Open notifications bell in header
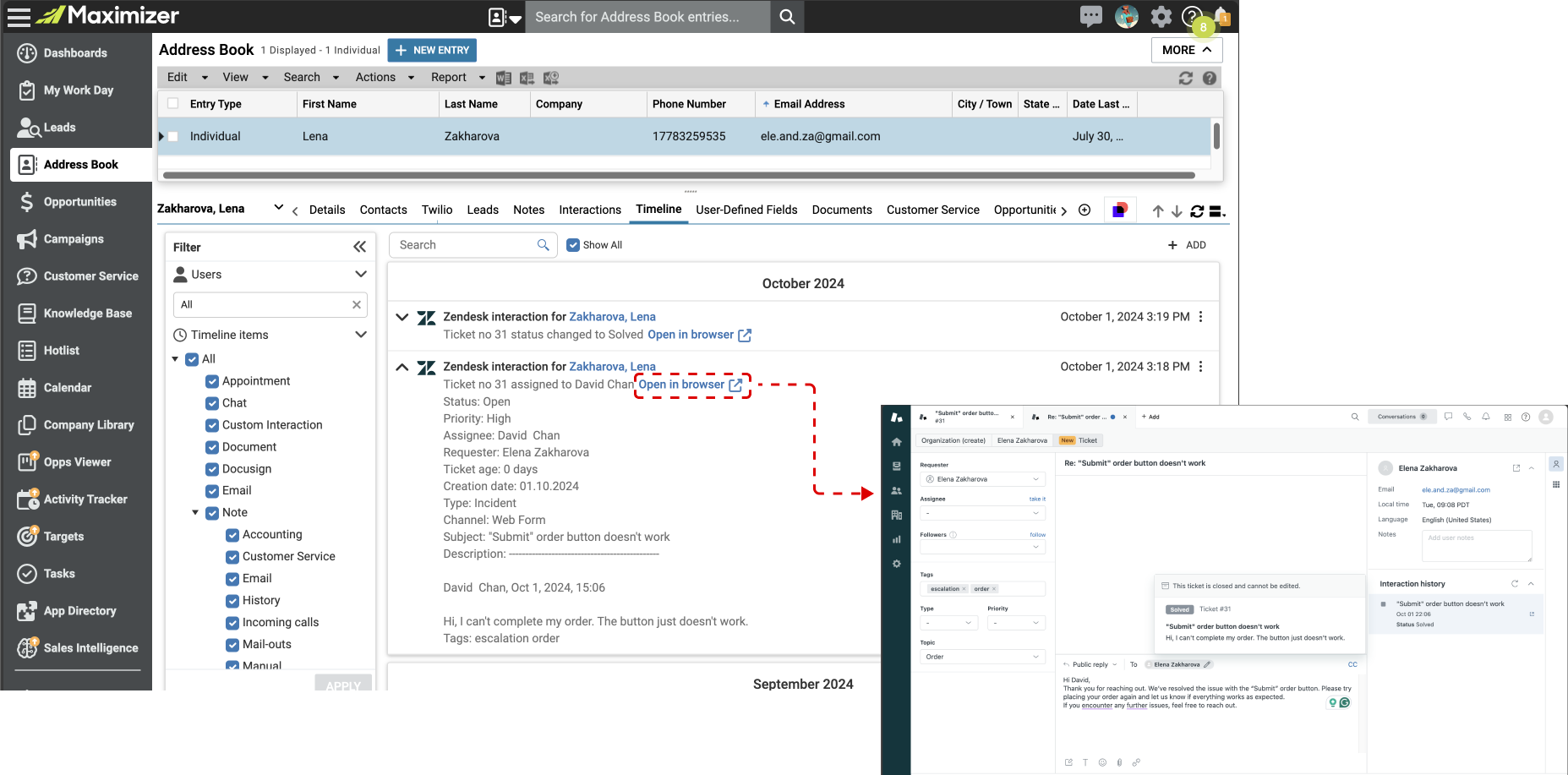The height and width of the screenshot is (775, 1568). click(x=1221, y=16)
